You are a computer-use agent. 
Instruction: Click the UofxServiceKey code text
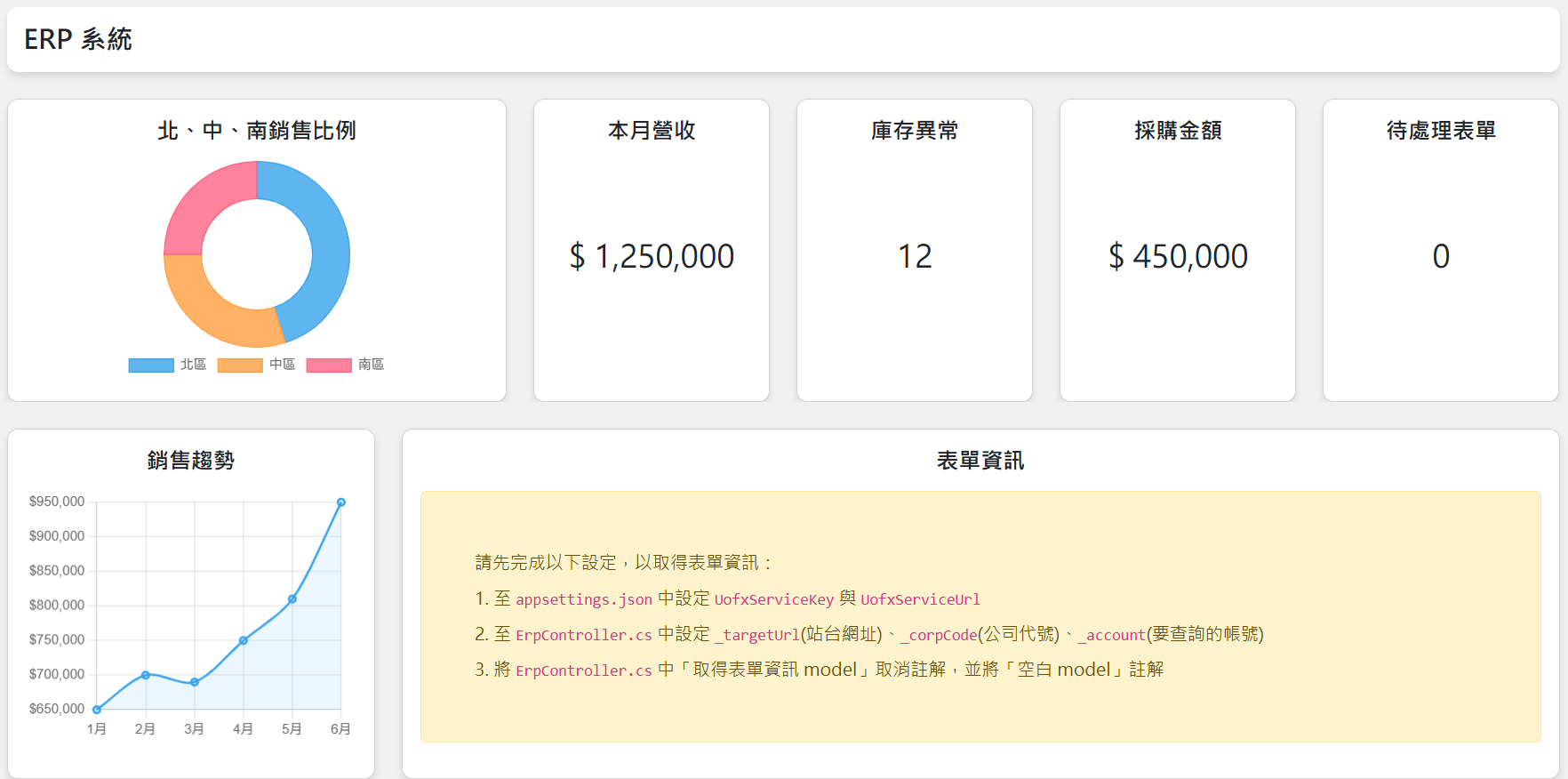point(774,599)
